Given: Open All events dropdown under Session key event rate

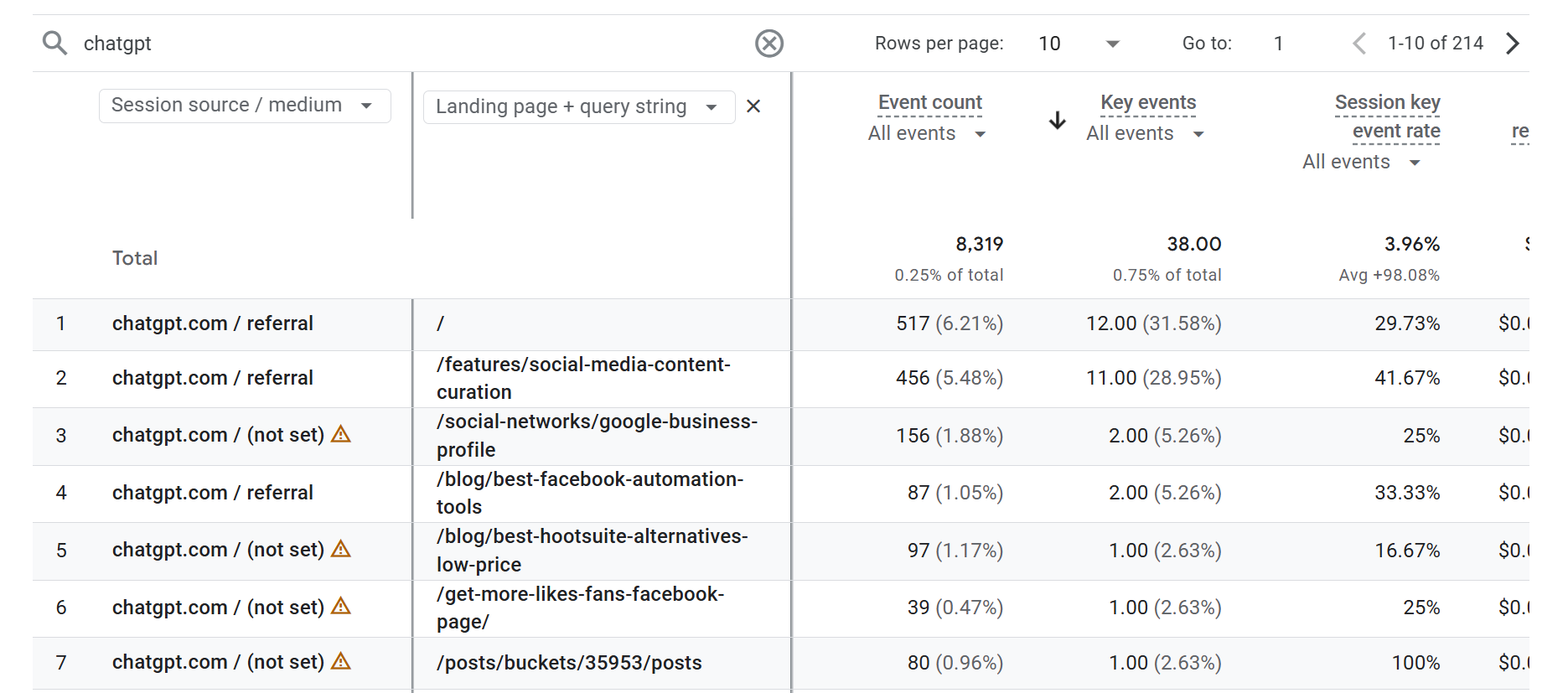Looking at the screenshot, I should click(1362, 163).
